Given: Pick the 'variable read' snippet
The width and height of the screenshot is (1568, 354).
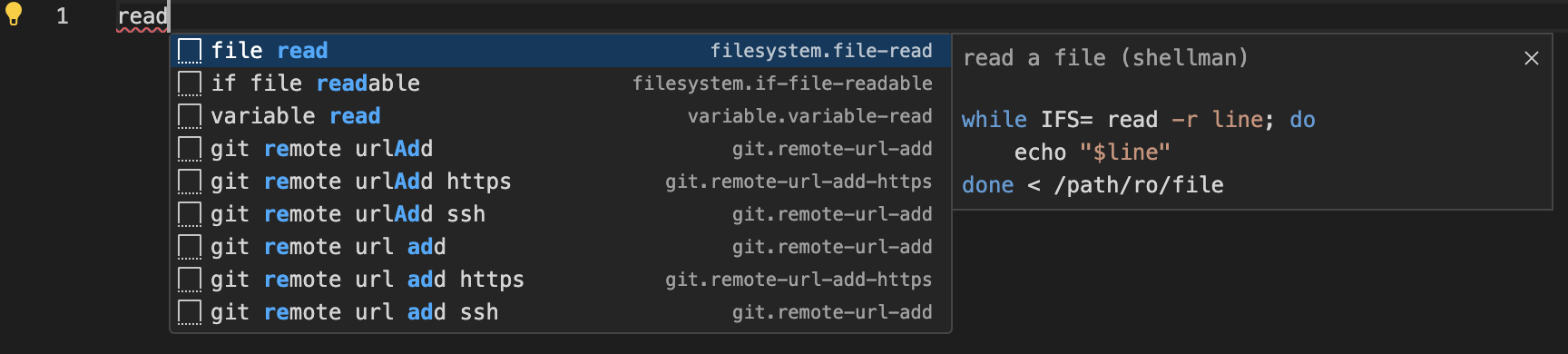Looking at the screenshot, I should (x=561, y=116).
